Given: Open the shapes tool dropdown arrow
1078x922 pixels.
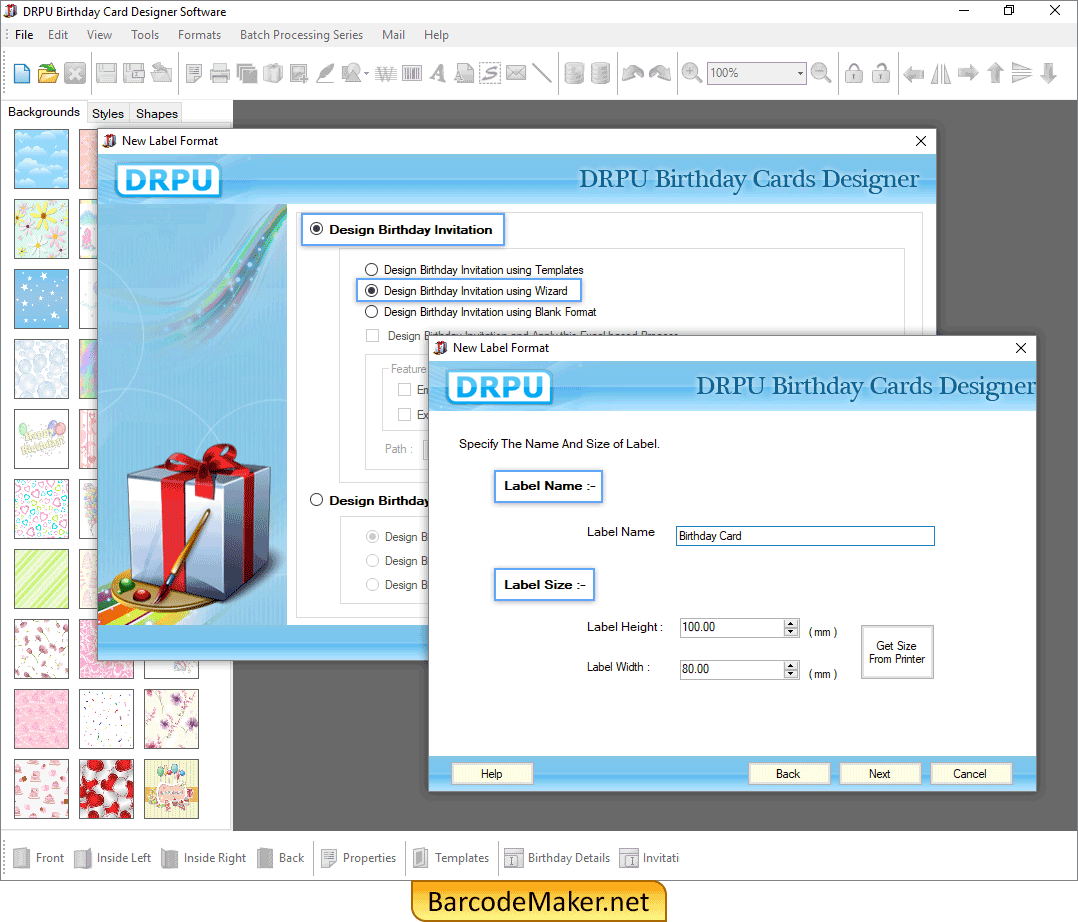Looking at the screenshot, I should pos(366,74).
